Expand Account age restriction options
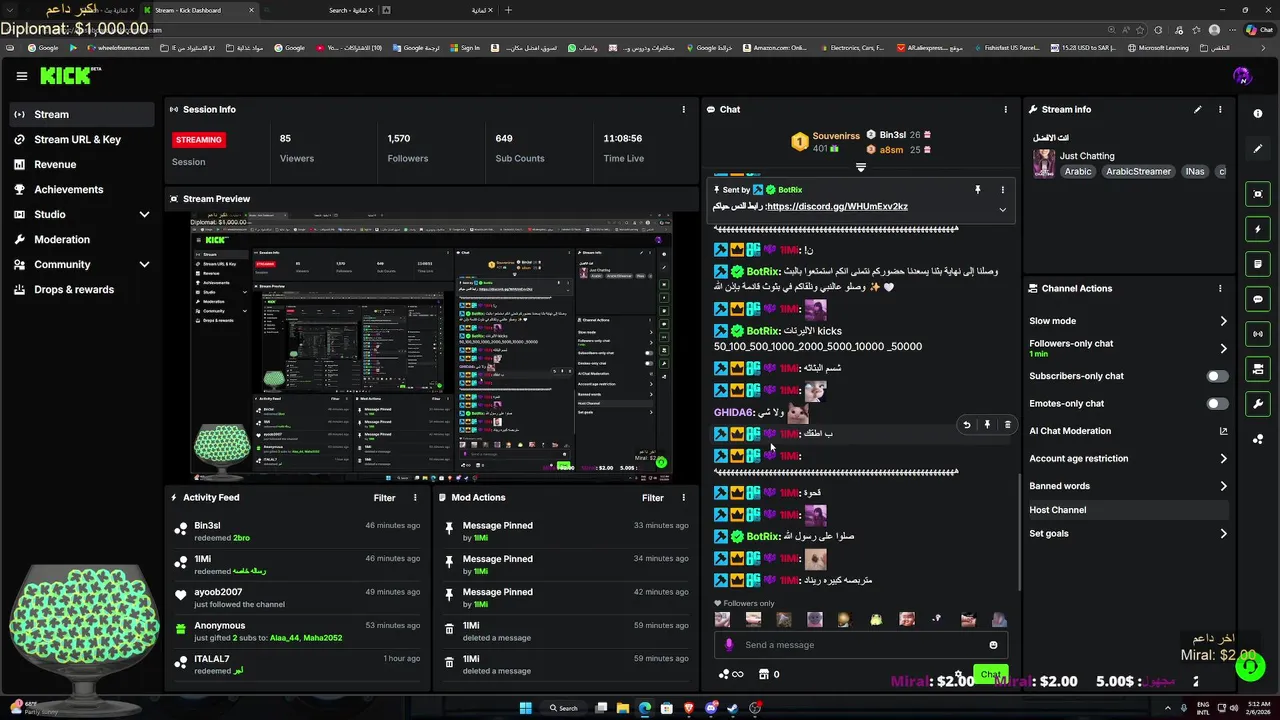 [1128, 458]
